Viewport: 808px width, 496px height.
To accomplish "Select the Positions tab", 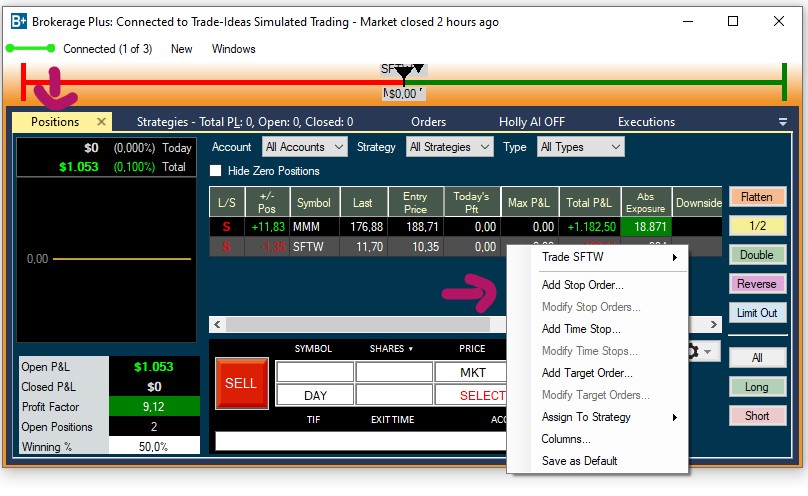I will pyautogui.click(x=55, y=122).
